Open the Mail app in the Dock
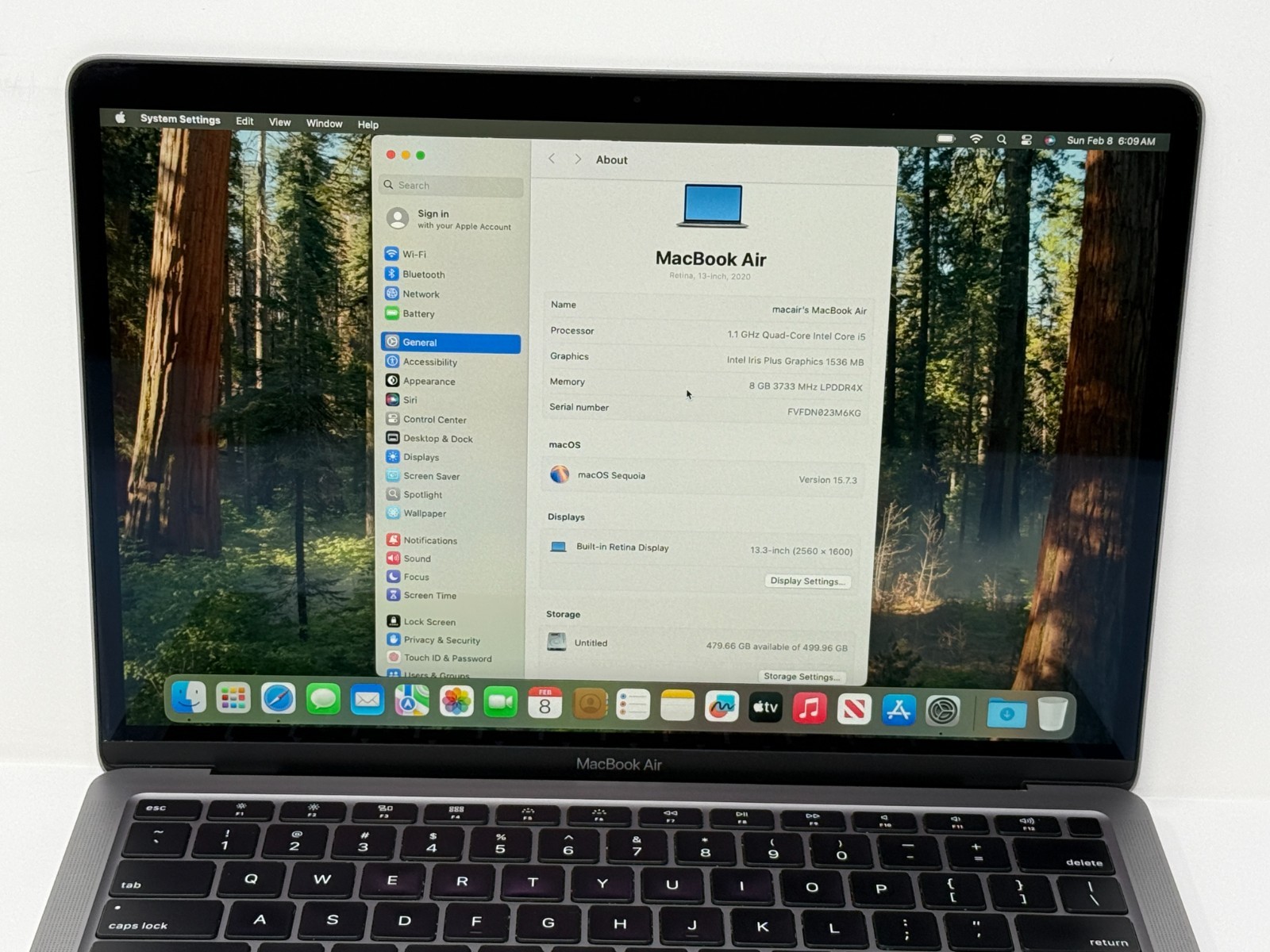Screen dimensions: 1270x952 [x=368, y=701]
